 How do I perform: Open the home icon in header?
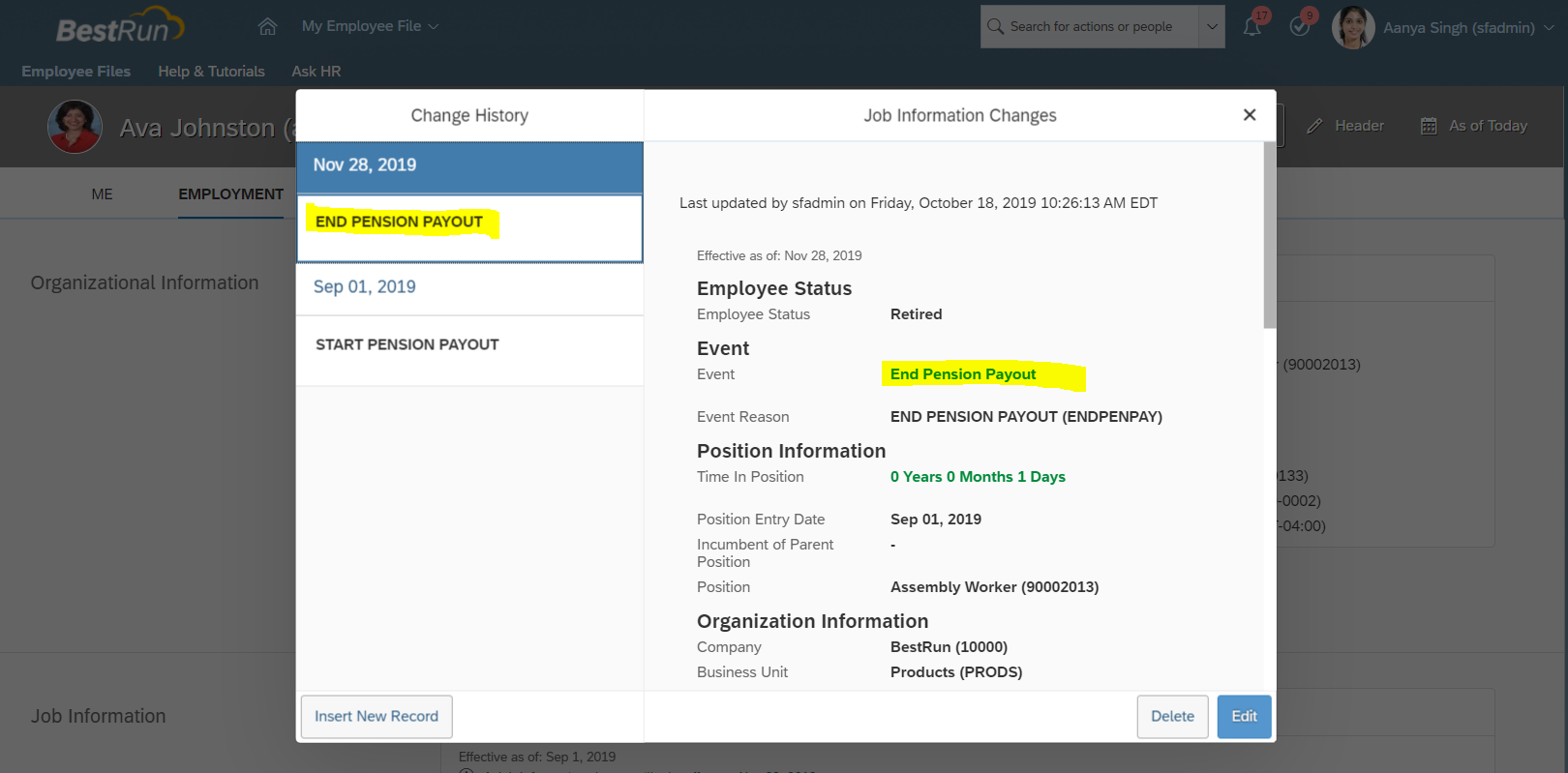pyautogui.click(x=268, y=27)
